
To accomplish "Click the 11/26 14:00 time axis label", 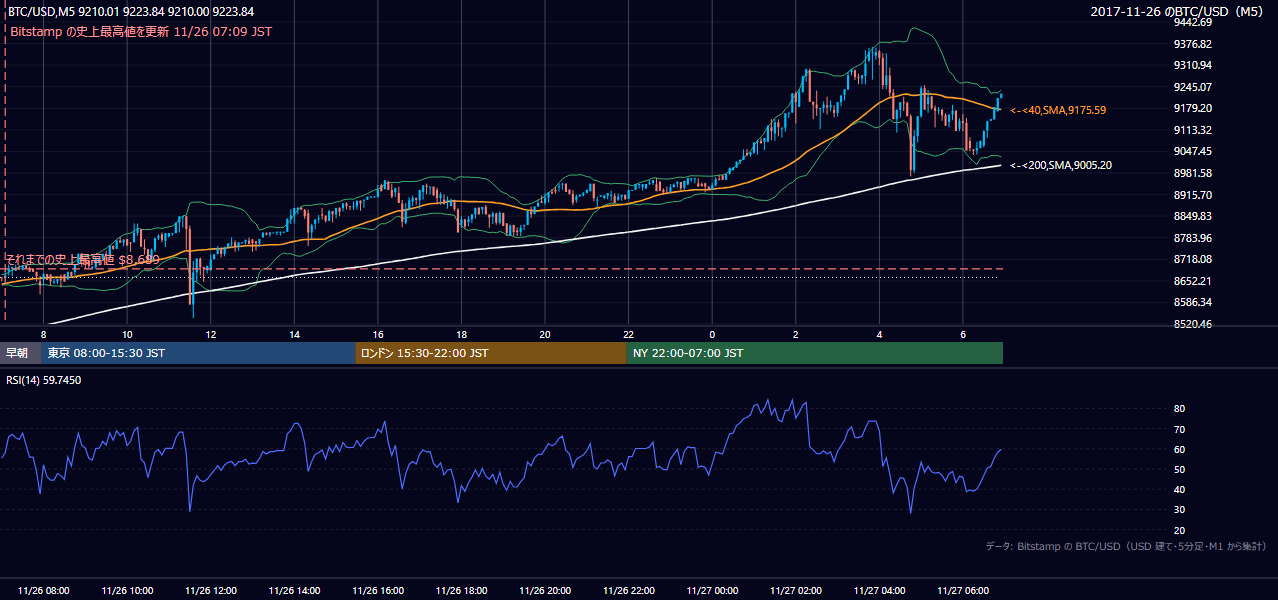I will tap(294, 591).
